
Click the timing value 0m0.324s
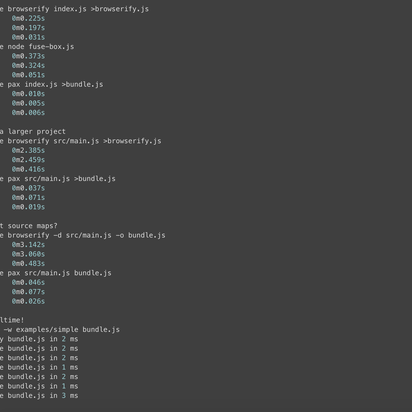click(28, 65)
